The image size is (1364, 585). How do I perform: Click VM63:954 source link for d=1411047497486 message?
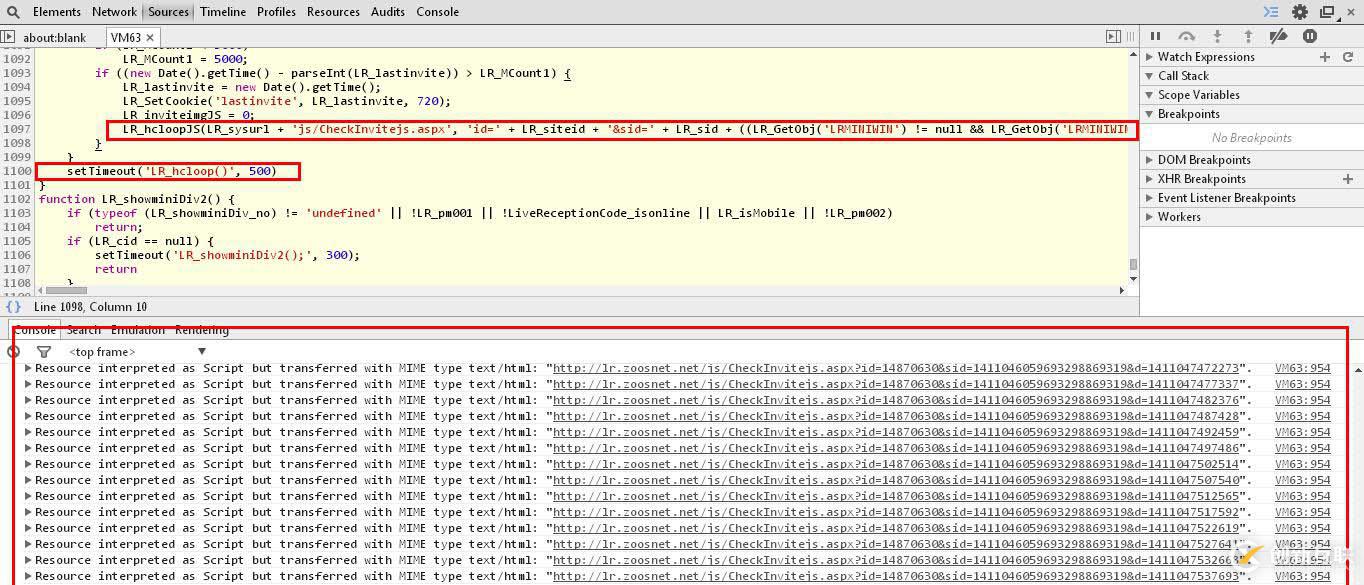click(x=1303, y=448)
